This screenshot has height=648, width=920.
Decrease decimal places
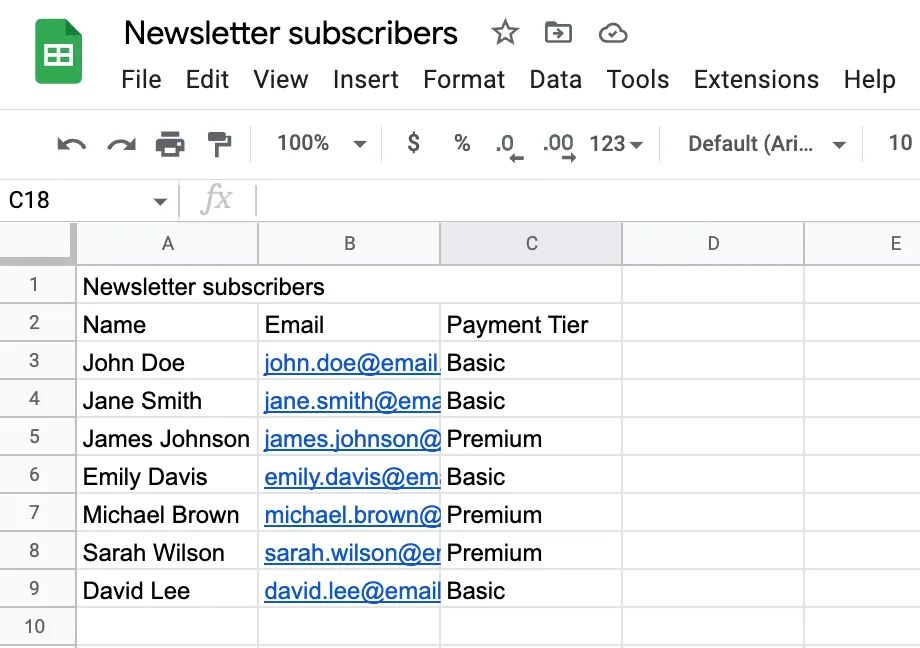pos(508,143)
